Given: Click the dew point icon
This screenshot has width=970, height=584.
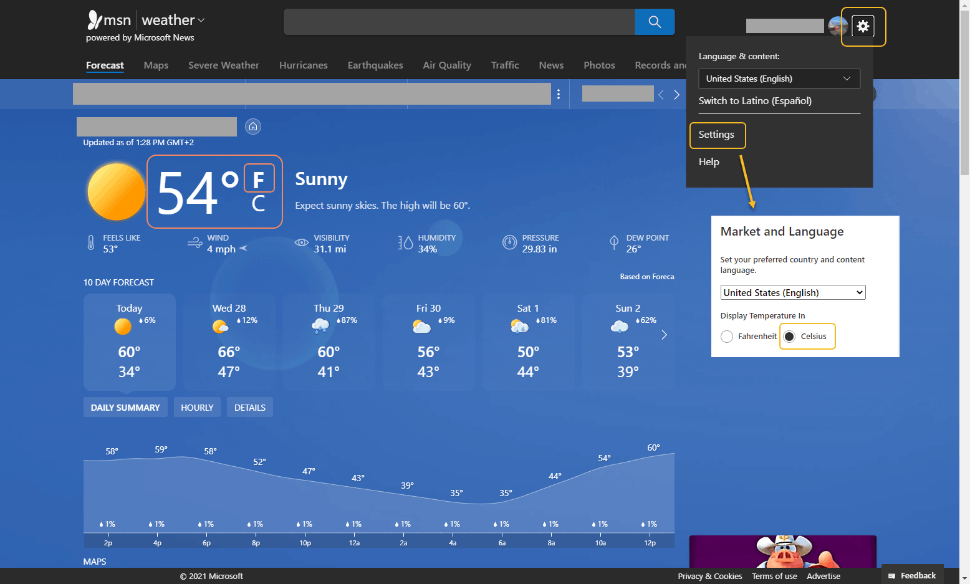Looking at the screenshot, I should [614, 243].
